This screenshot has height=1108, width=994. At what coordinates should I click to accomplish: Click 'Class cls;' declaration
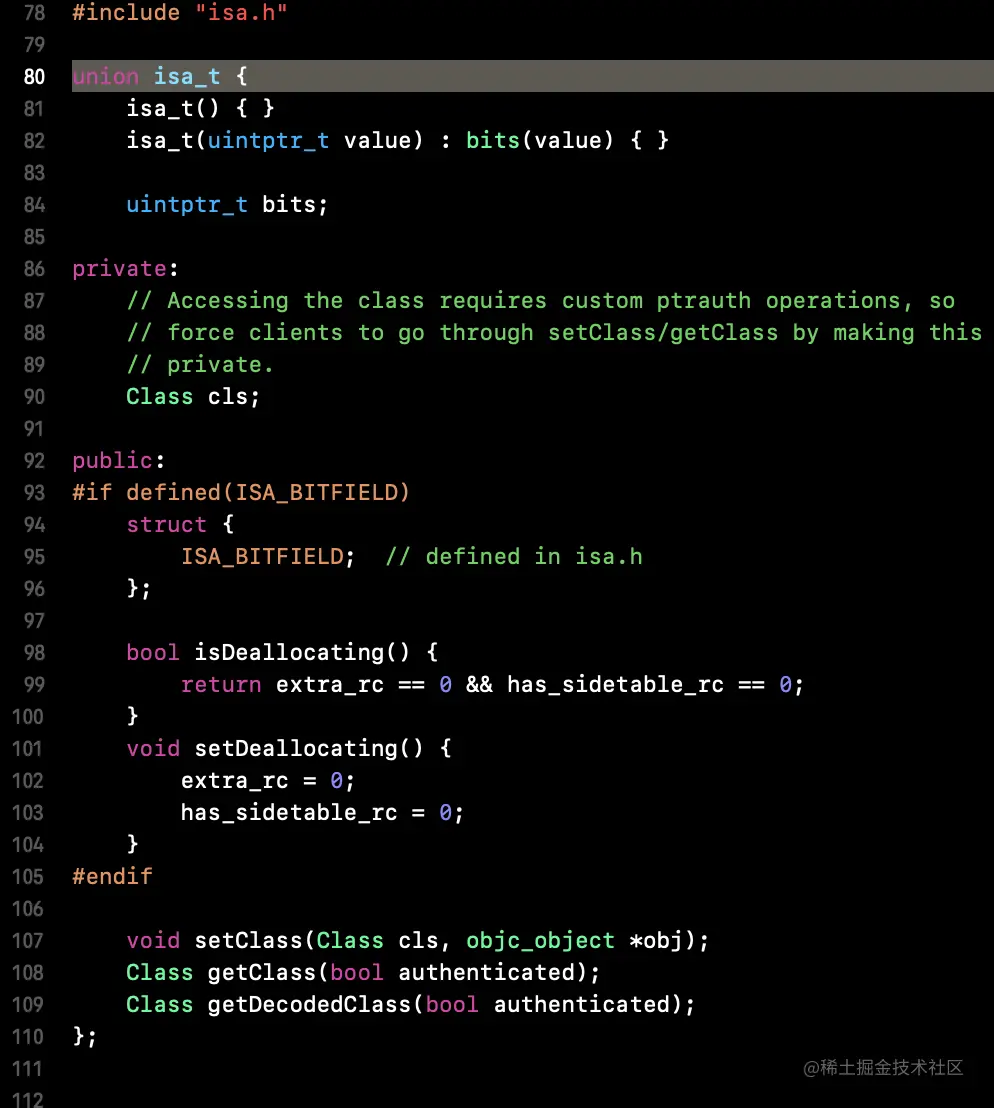(x=193, y=396)
